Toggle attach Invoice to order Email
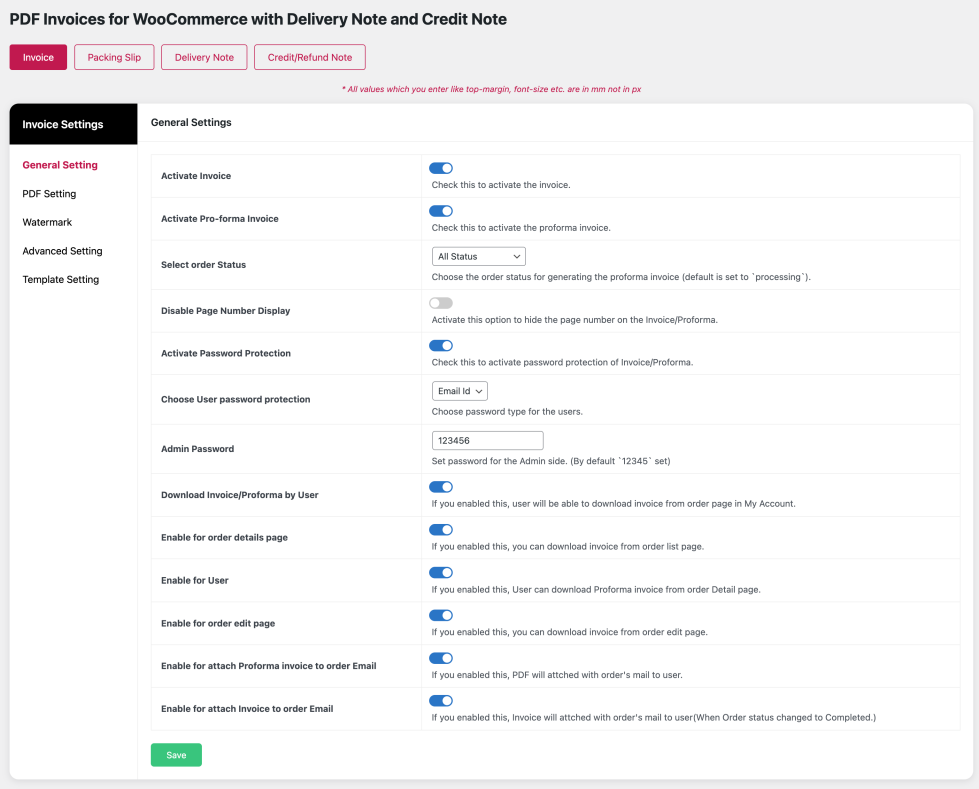 [x=440, y=701]
